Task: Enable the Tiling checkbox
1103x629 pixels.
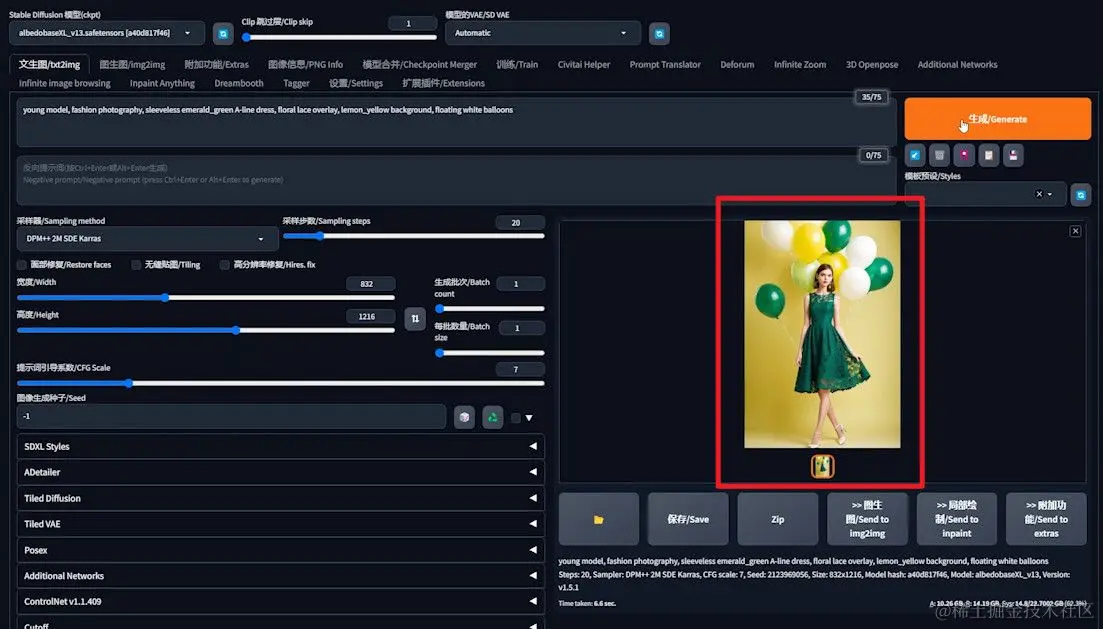Action: 136,265
